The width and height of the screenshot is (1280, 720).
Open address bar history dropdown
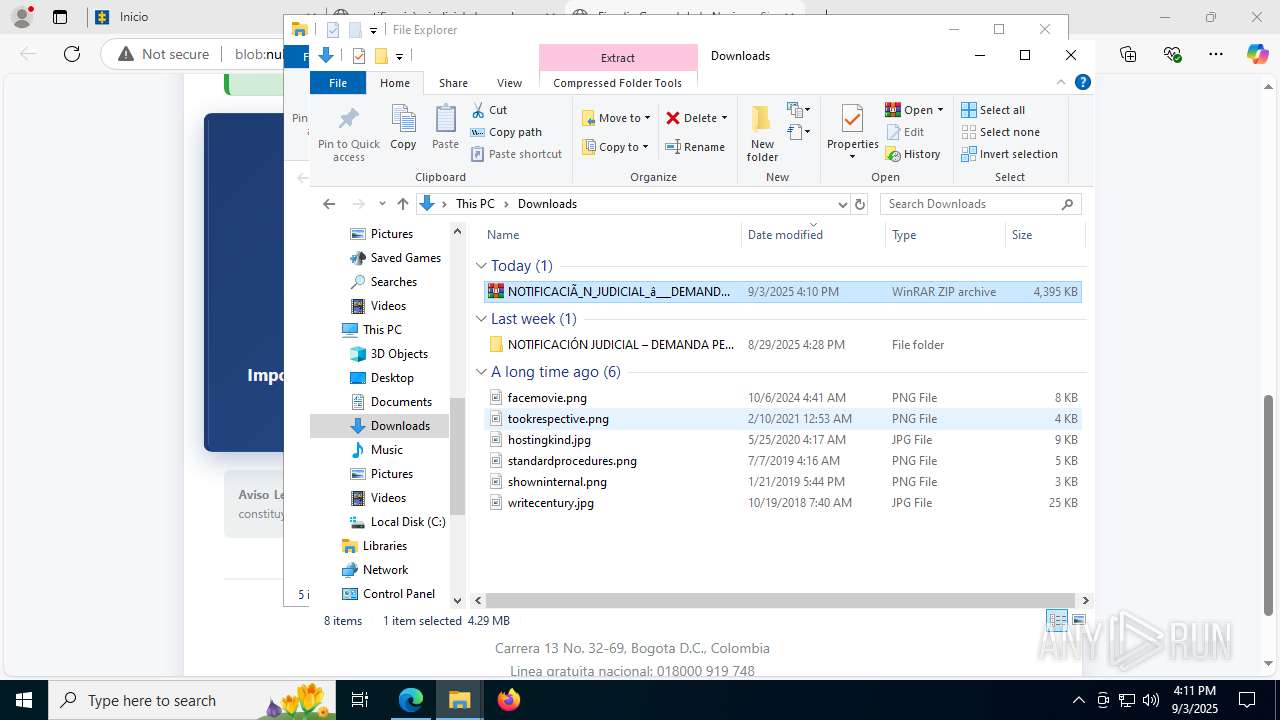[x=841, y=204]
